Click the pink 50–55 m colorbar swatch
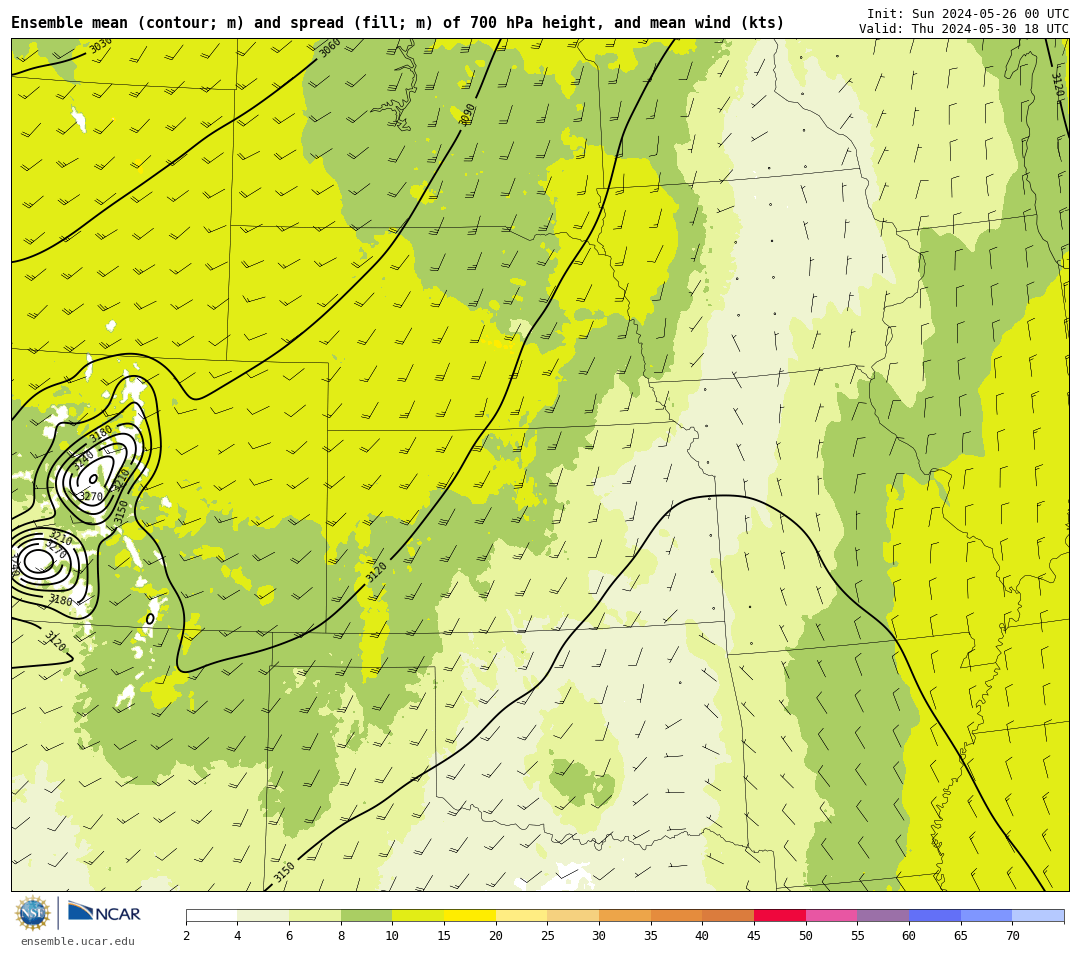Screen dimensions: 1080x954 tap(831, 915)
